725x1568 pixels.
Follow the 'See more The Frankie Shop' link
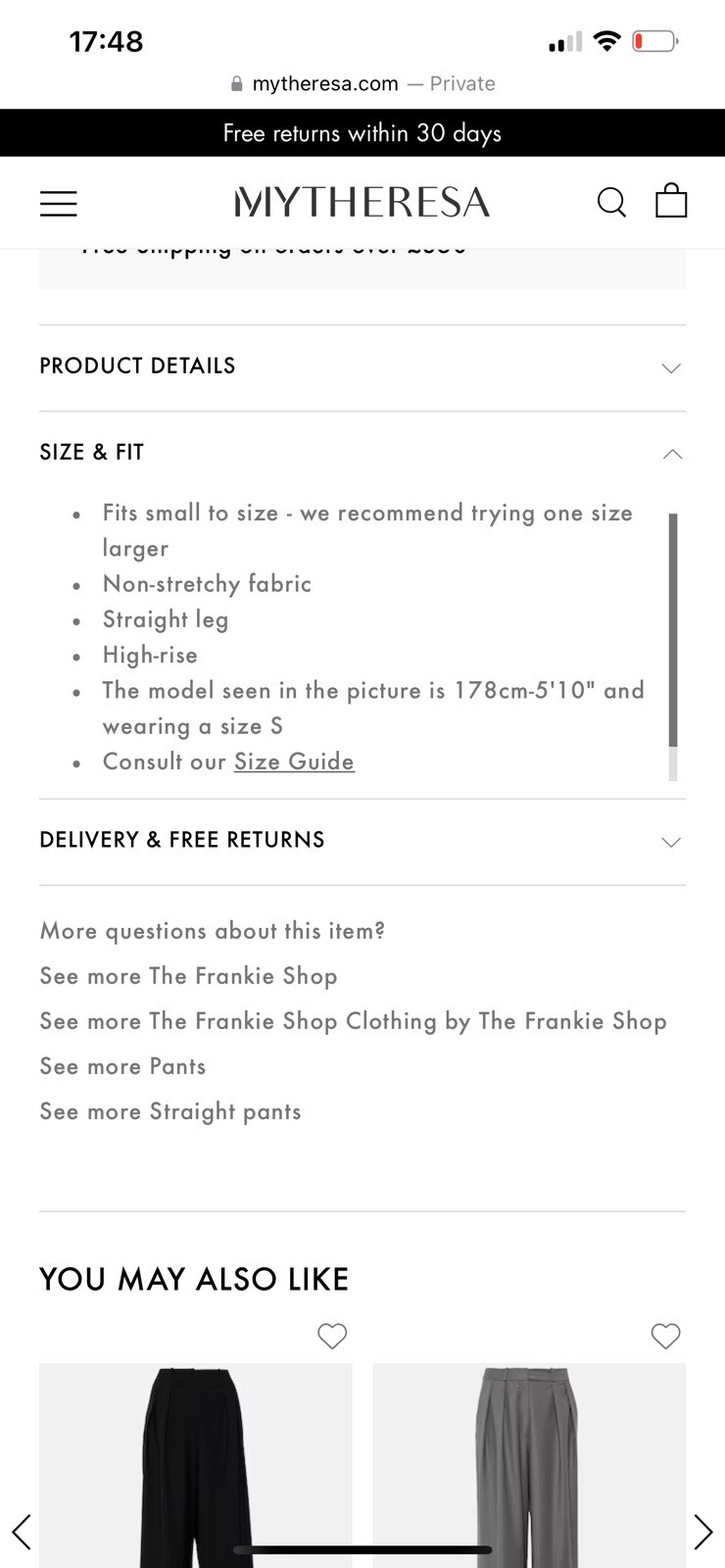[188, 976]
